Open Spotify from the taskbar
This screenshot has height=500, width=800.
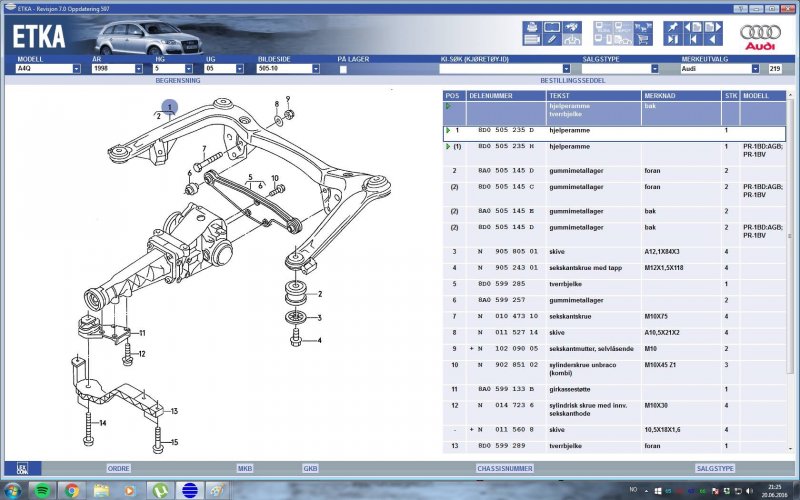point(43,490)
